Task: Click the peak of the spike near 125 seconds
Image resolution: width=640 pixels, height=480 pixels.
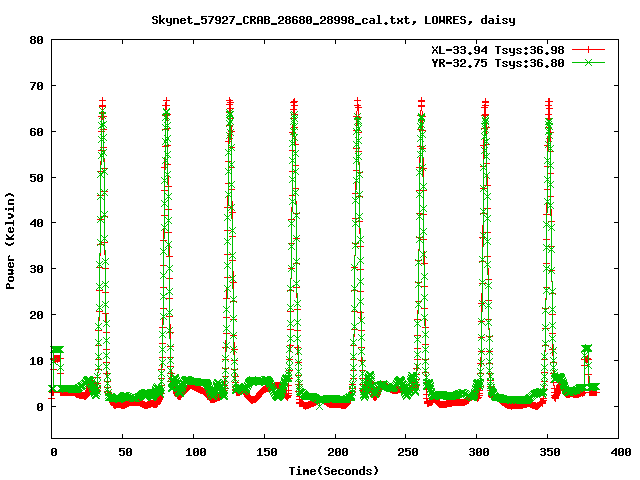Action: [x=230, y=101]
